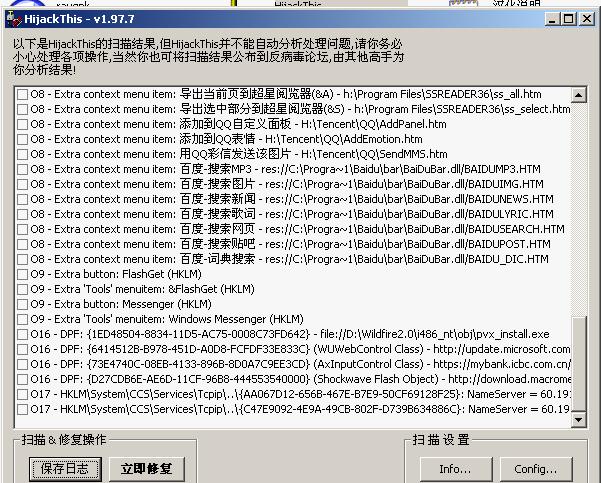Click the results list scrollbar thumb
This screenshot has width=601, height=483.
pos(578,364)
